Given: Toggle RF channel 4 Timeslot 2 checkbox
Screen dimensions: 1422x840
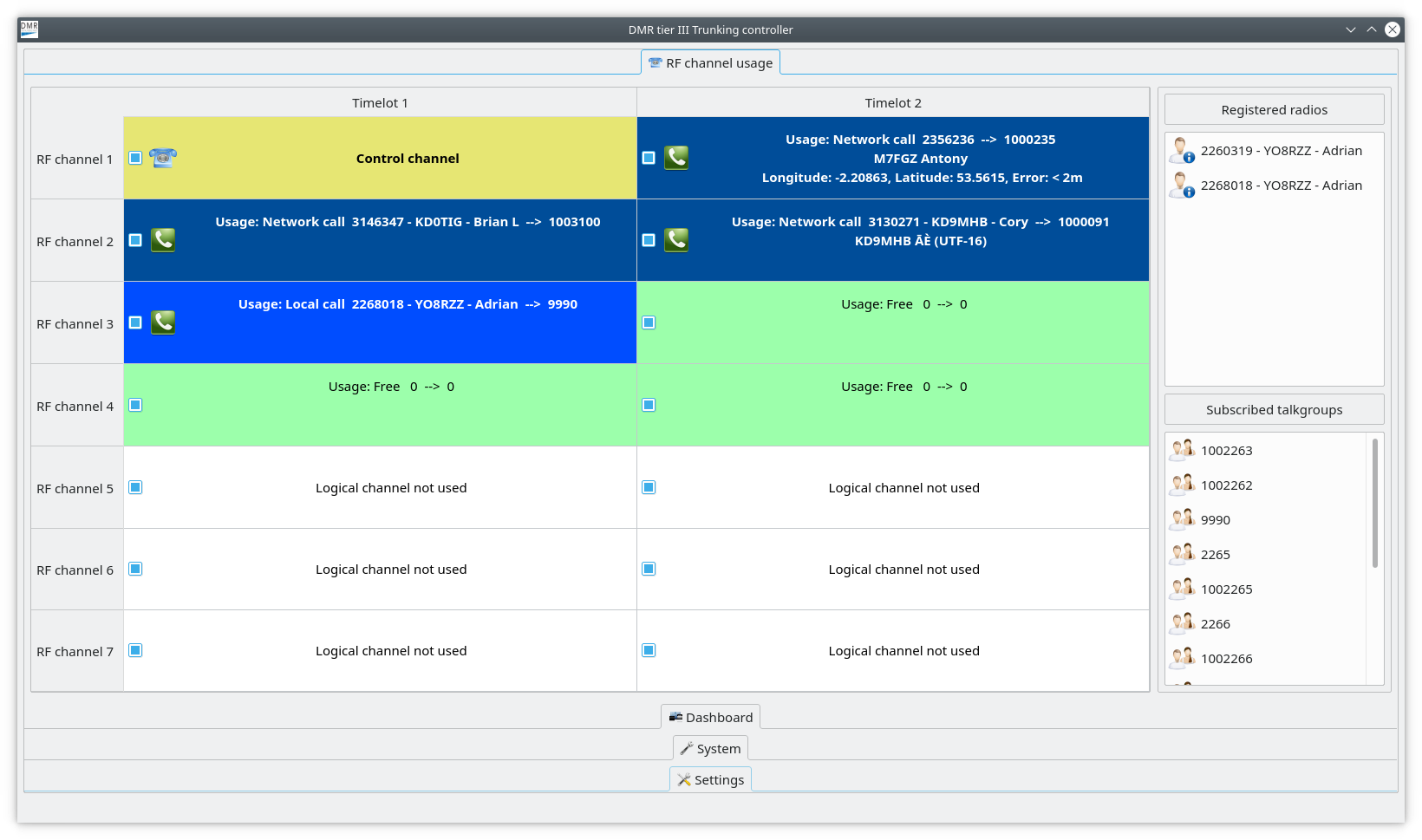Looking at the screenshot, I should [649, 405].
